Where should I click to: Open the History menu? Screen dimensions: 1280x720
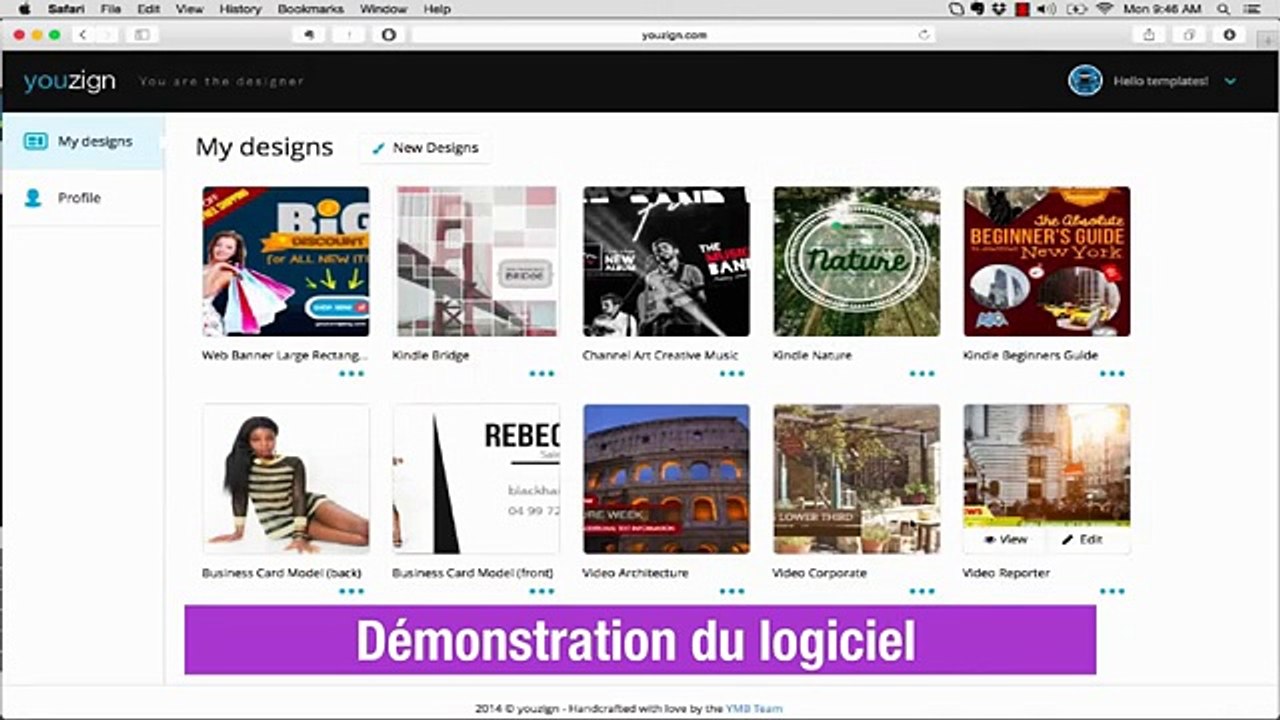pos(239,9)
